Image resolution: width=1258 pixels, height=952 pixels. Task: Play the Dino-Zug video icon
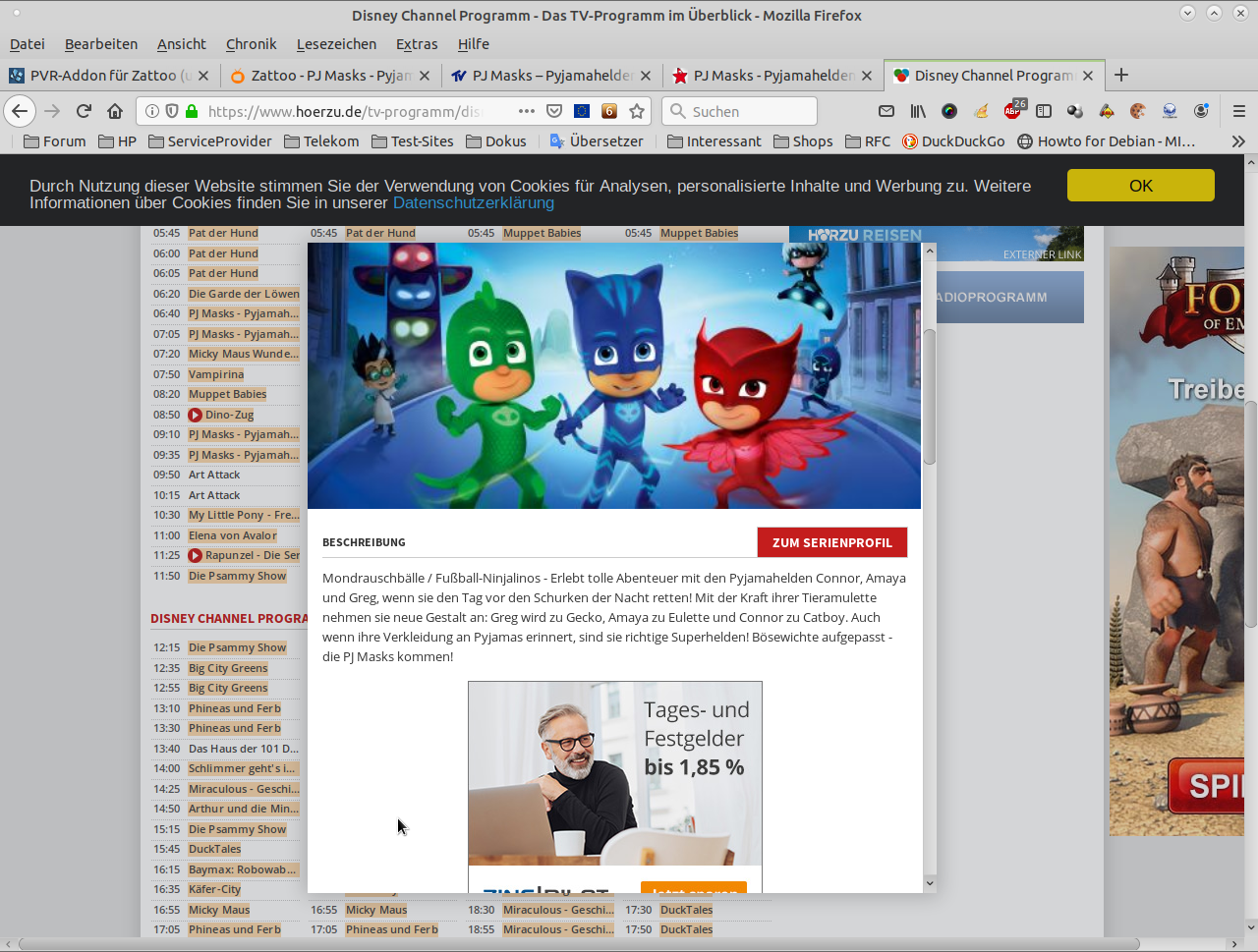tap(196, 415)
